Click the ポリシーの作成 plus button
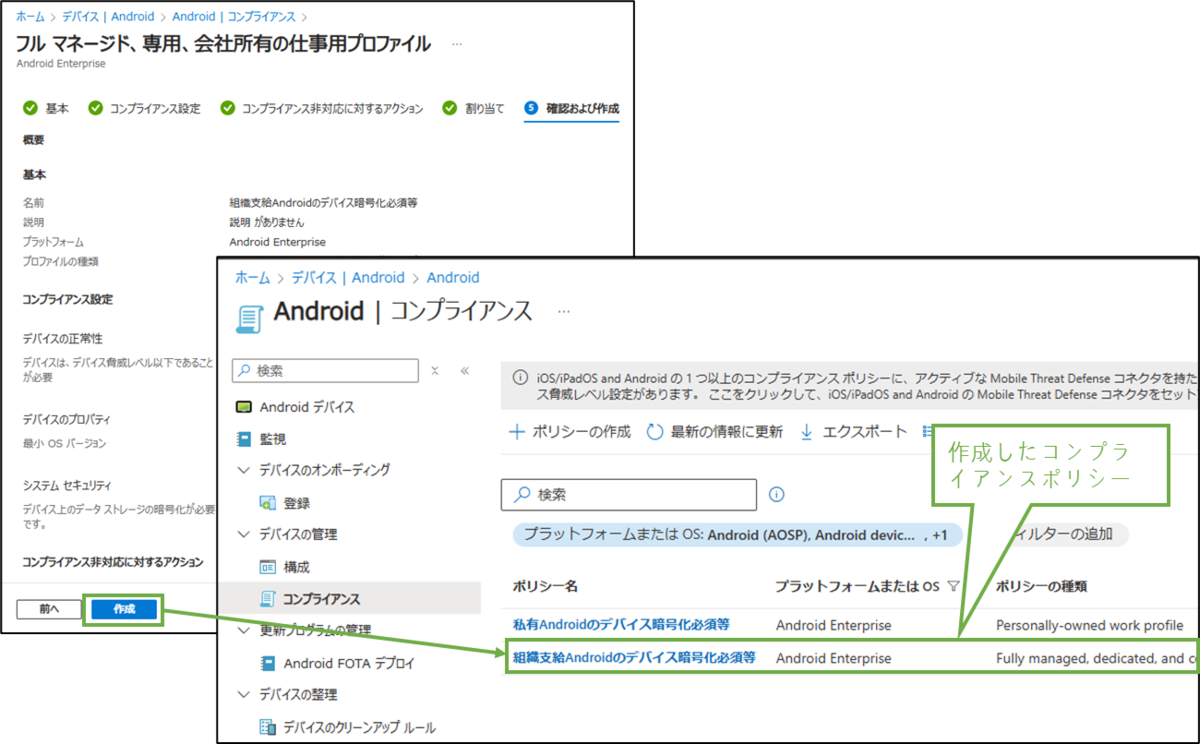The image size is (1200, 744). pos(570,432)
